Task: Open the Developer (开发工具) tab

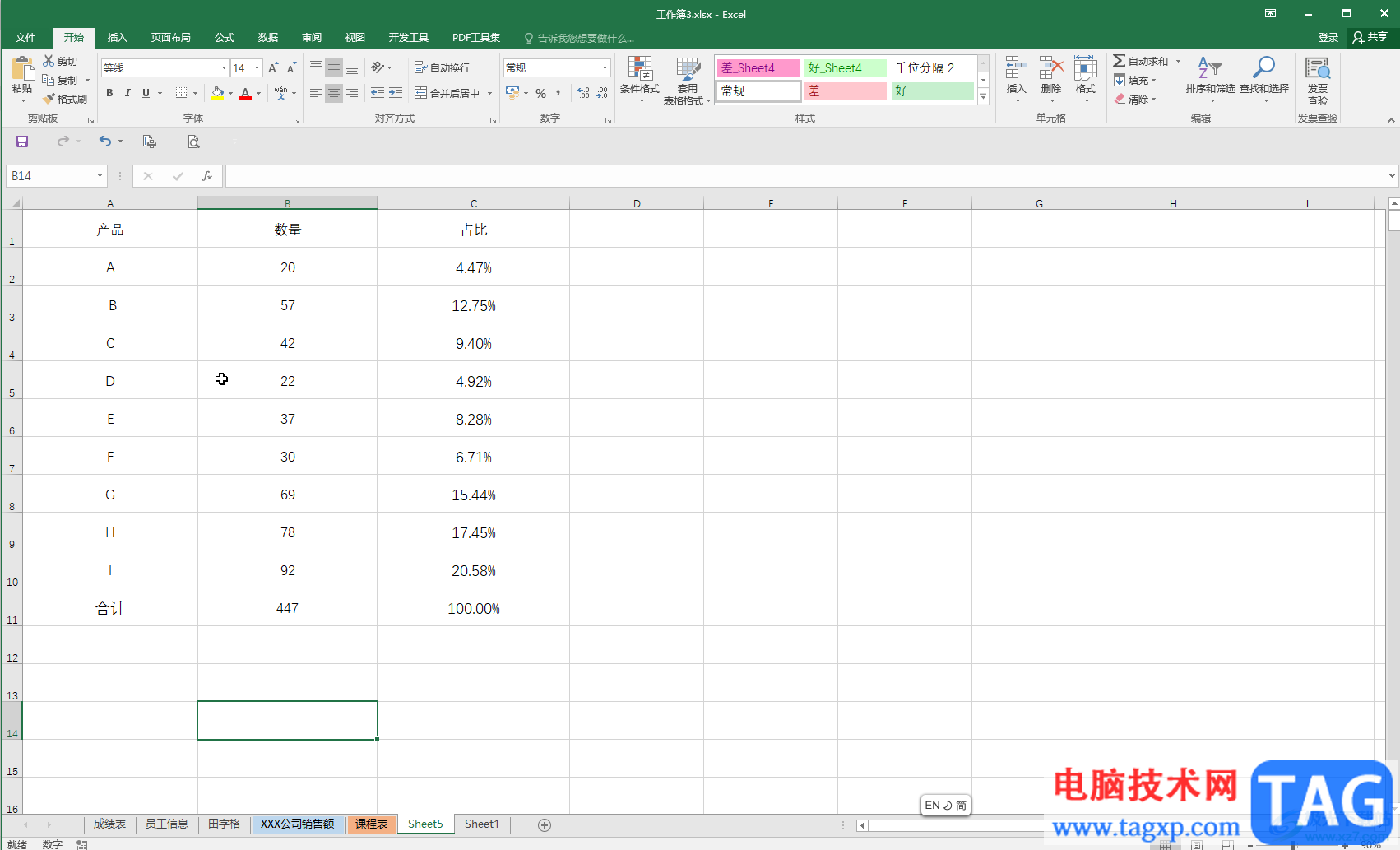Action: tap(409, 38)
